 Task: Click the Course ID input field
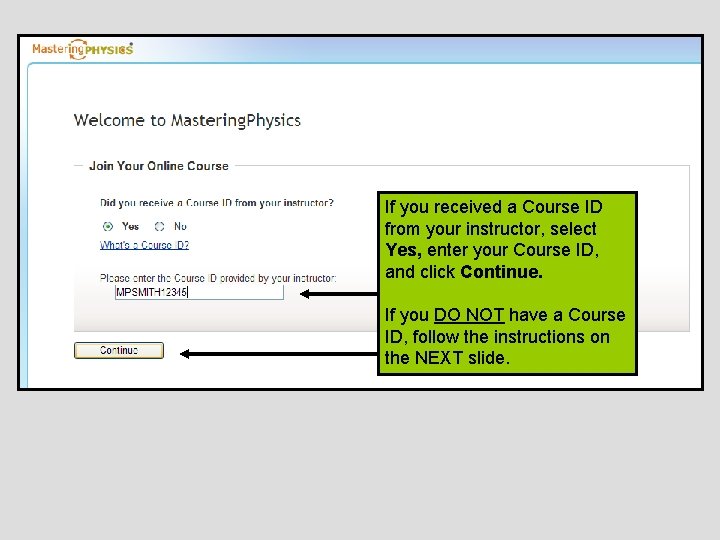[x=199, y=292]
